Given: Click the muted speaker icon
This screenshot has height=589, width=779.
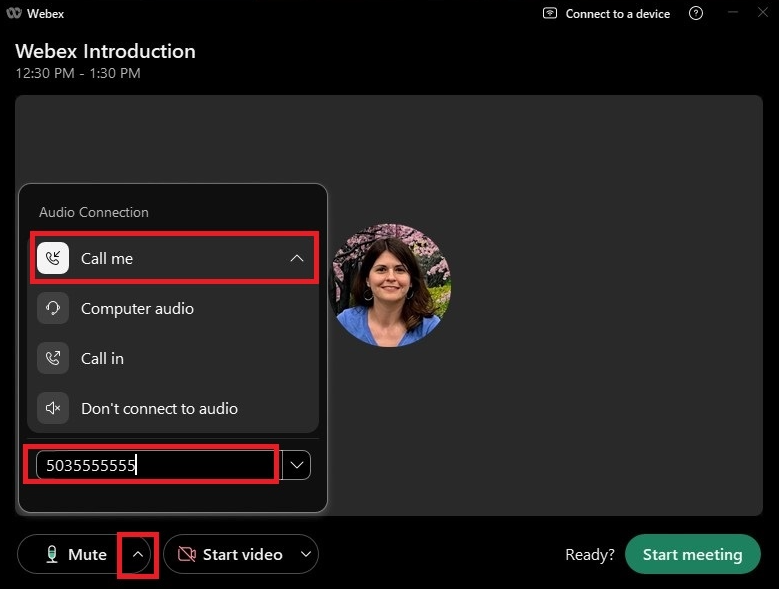Looking at the screenshot, I should point(53,408).
